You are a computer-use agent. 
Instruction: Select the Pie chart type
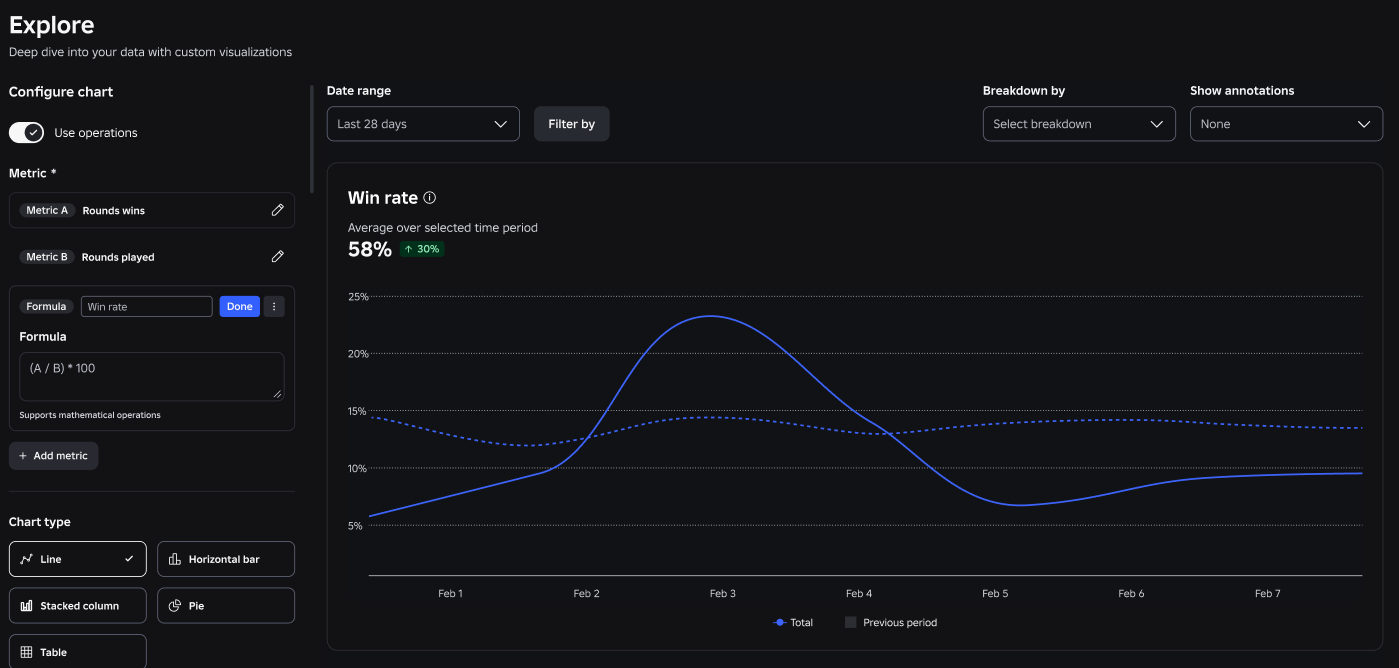coord(226,606)
